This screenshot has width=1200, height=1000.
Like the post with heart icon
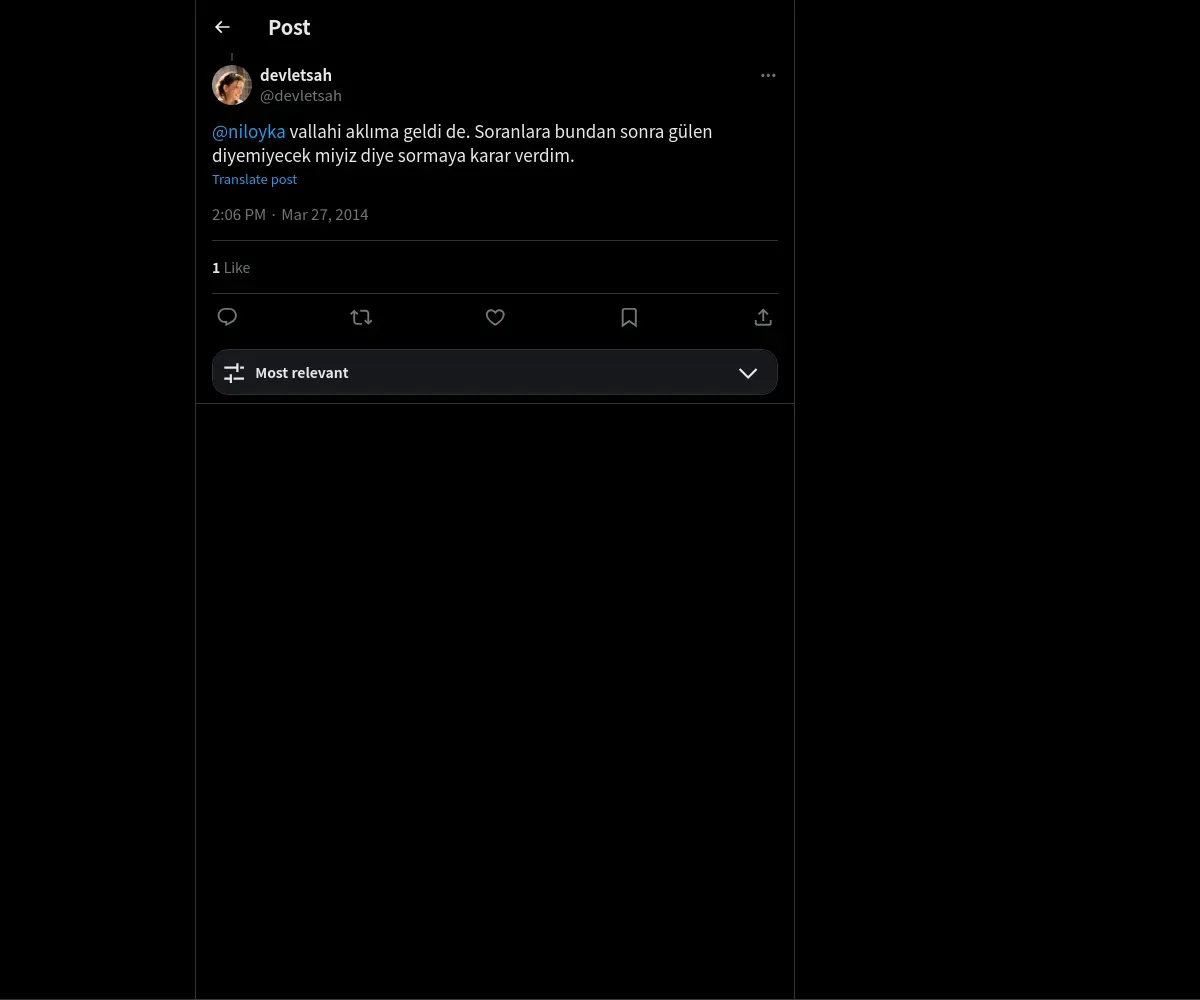coord(495,317)
